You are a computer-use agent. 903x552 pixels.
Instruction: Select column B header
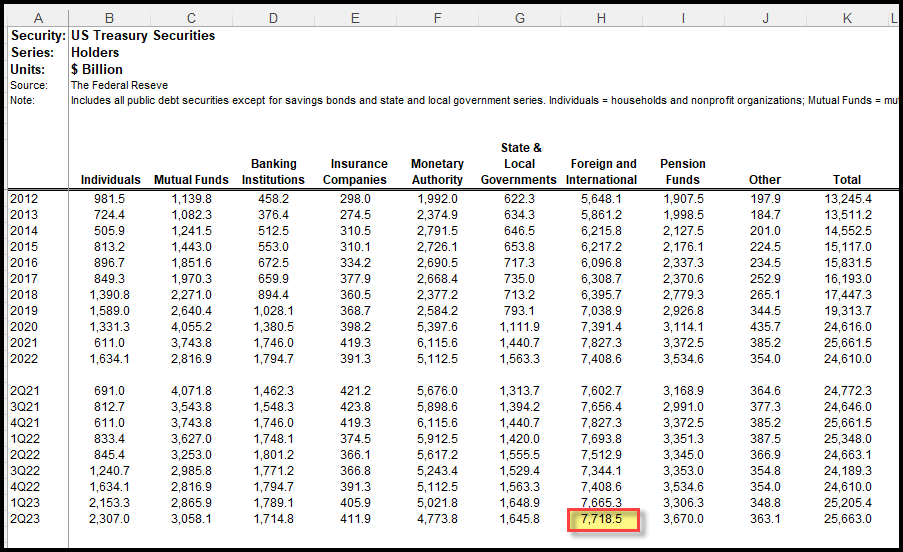click(109, 18)
